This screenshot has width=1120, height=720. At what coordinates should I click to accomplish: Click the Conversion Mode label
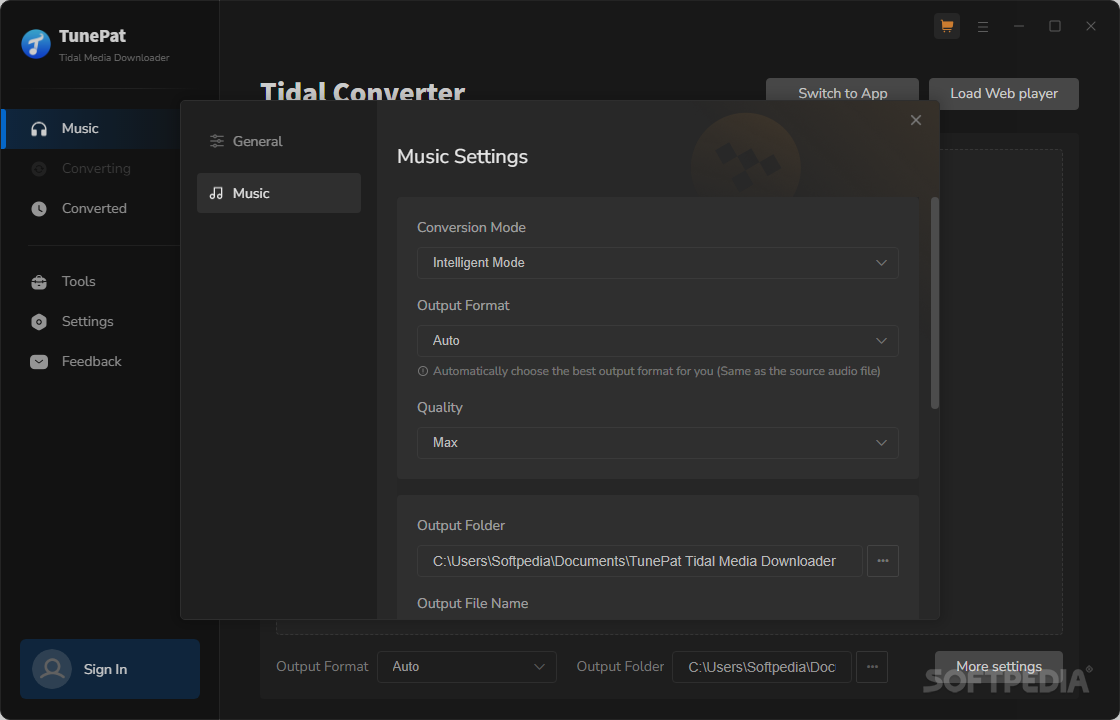[x=471, y=227]
